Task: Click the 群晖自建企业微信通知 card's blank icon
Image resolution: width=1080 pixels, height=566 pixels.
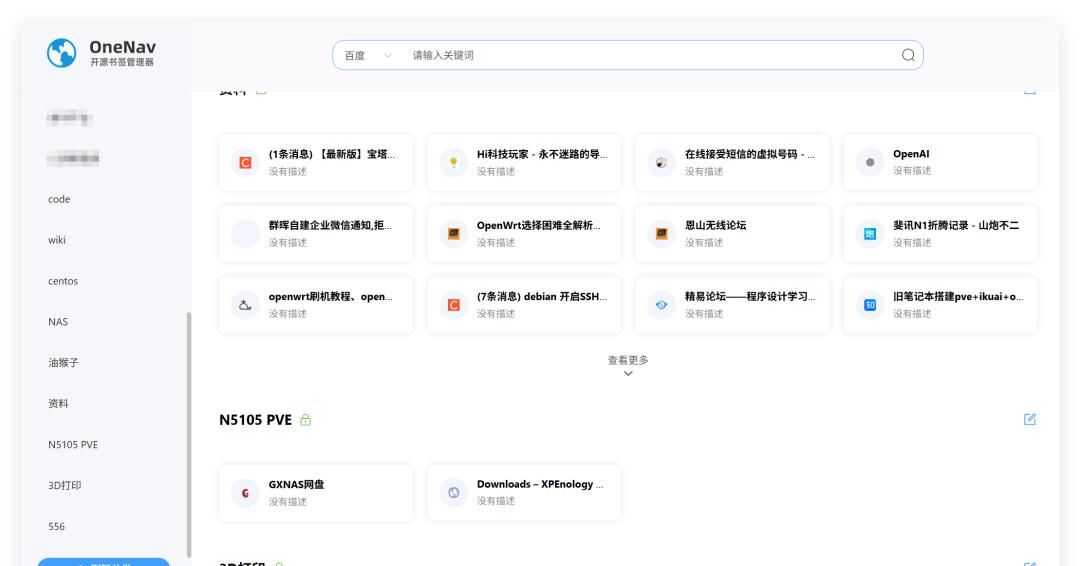Action: coord(245,234)
